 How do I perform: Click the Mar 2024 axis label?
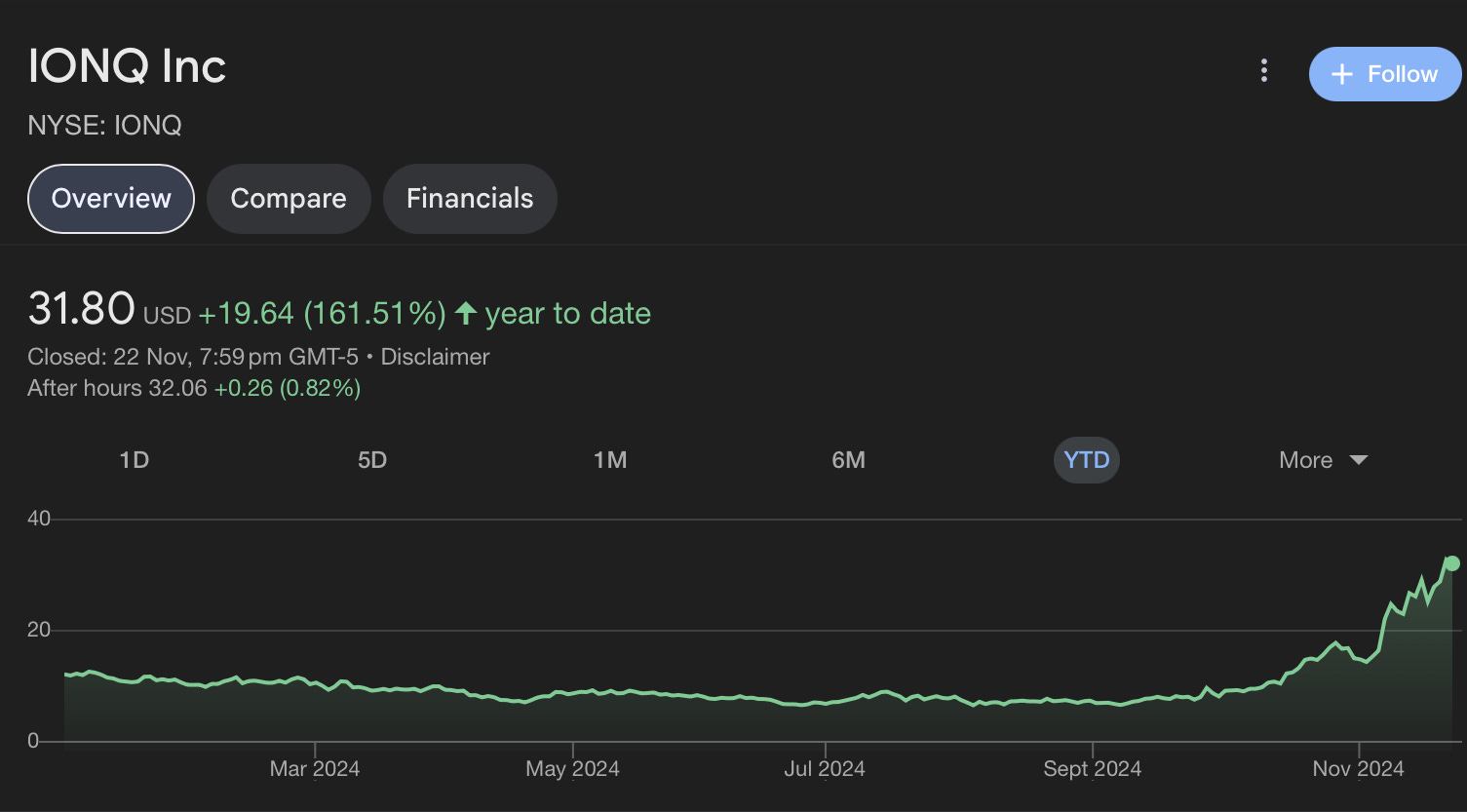tap(315, 769)
